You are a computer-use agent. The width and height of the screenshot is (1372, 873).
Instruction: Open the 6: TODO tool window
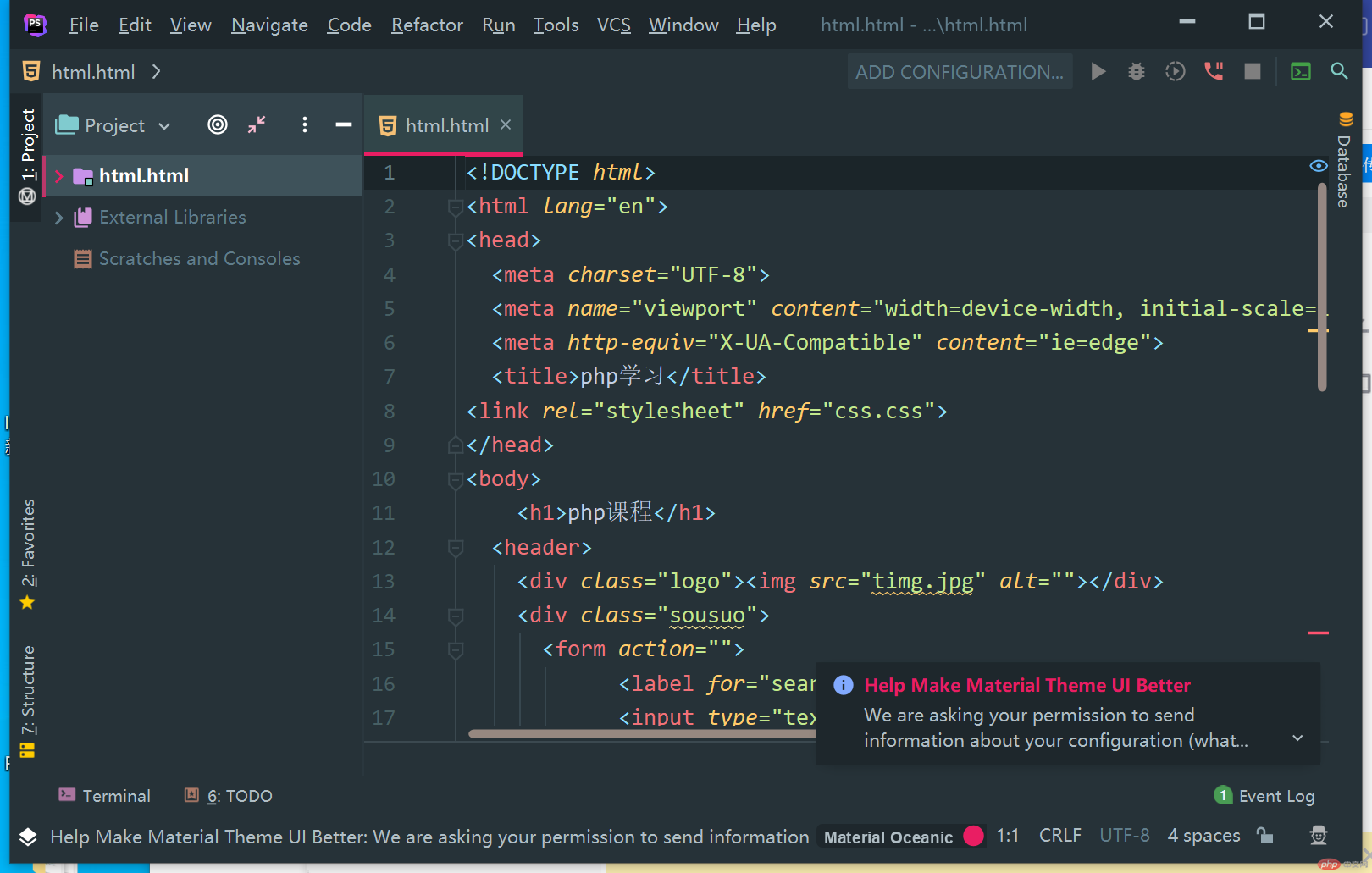229,796
